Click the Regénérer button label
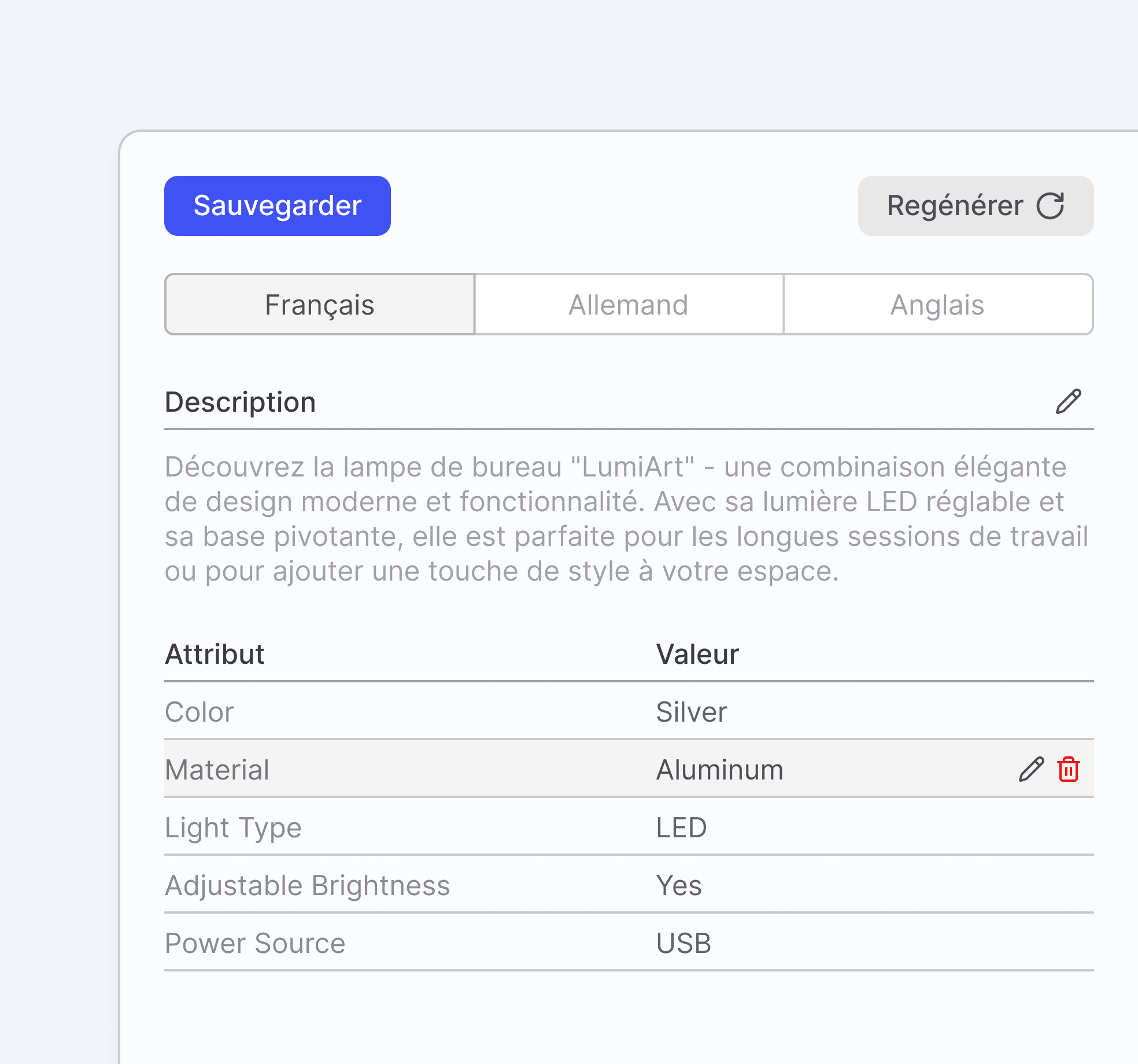Viewport: 1138px width, 1064px height. (955, 206)
